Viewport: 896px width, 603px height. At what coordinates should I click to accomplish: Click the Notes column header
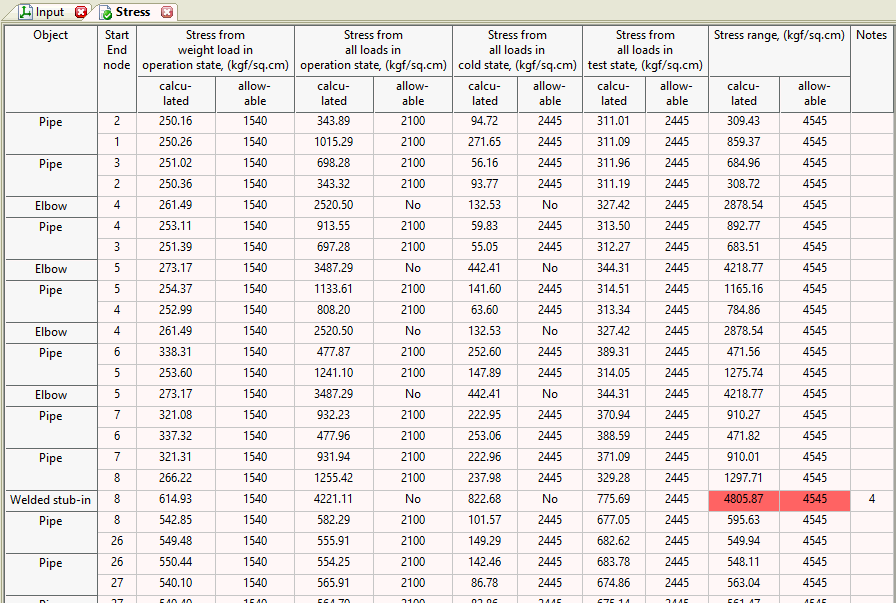click(x=871, y=68)
